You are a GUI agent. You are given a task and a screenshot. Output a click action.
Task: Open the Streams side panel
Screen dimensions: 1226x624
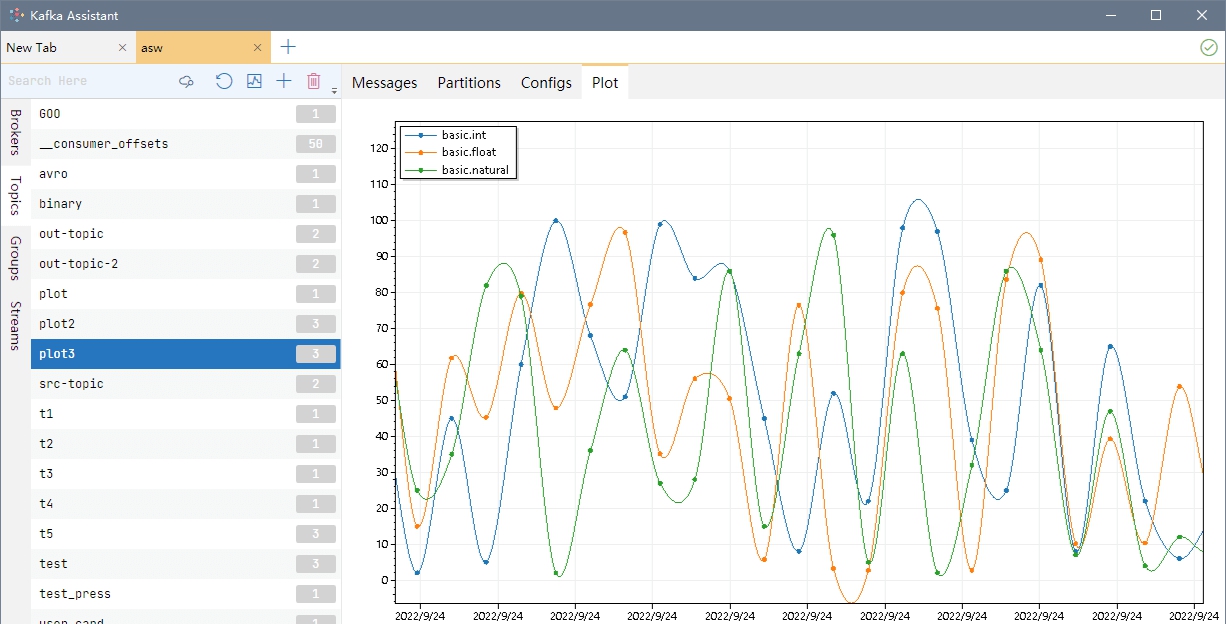[15, 325]
